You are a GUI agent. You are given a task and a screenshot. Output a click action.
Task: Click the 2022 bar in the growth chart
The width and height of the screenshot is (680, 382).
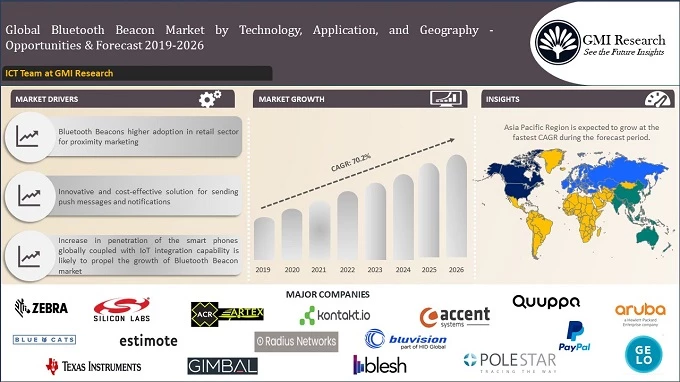pyautogui.click(x=347, y=225)
